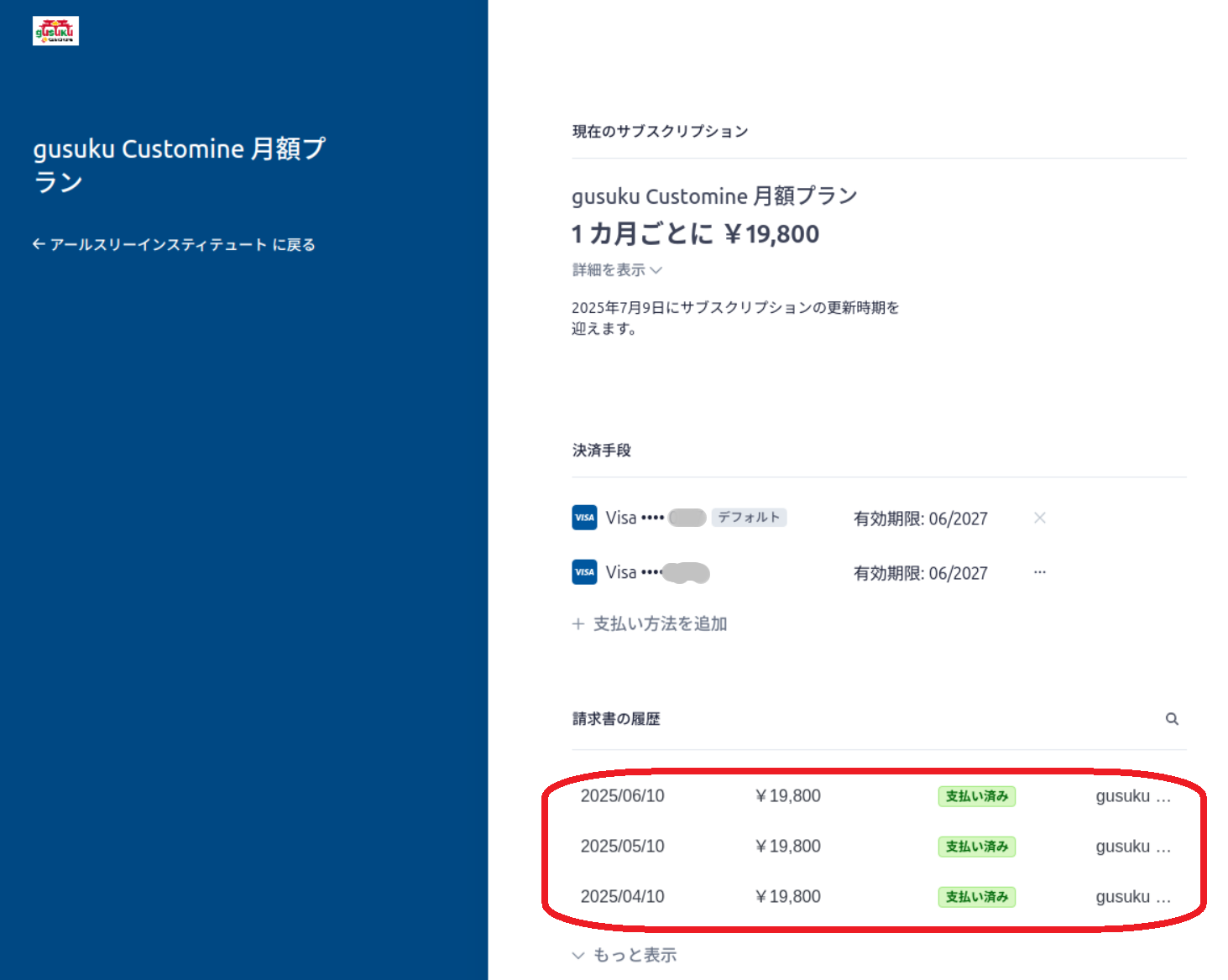Click gusuku description on 2025/05/10 row
The height and width of the screenshot is (980, 1228).
pos(1133,847)
